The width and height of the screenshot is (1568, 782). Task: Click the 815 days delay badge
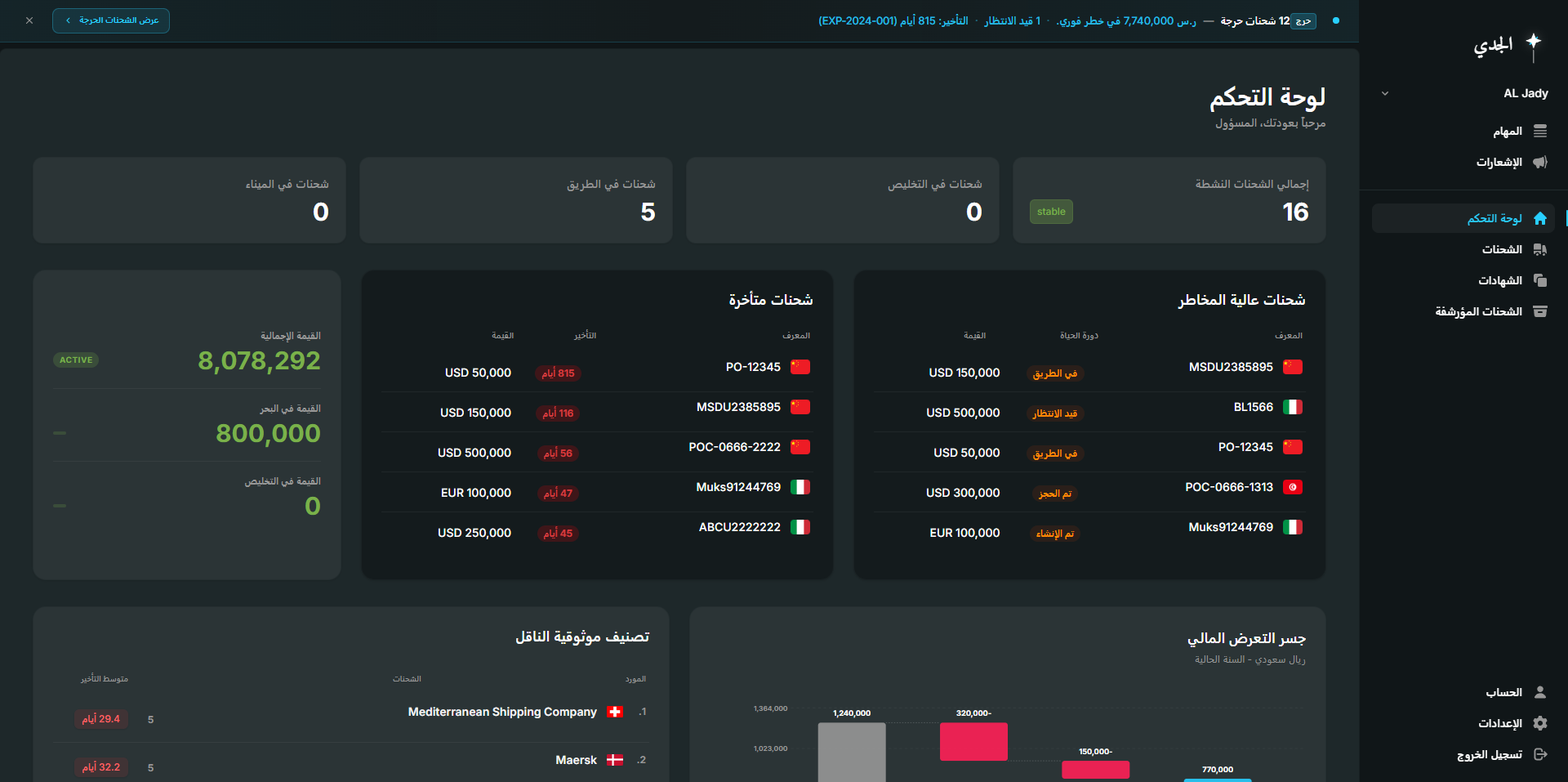tap(559, 373)
